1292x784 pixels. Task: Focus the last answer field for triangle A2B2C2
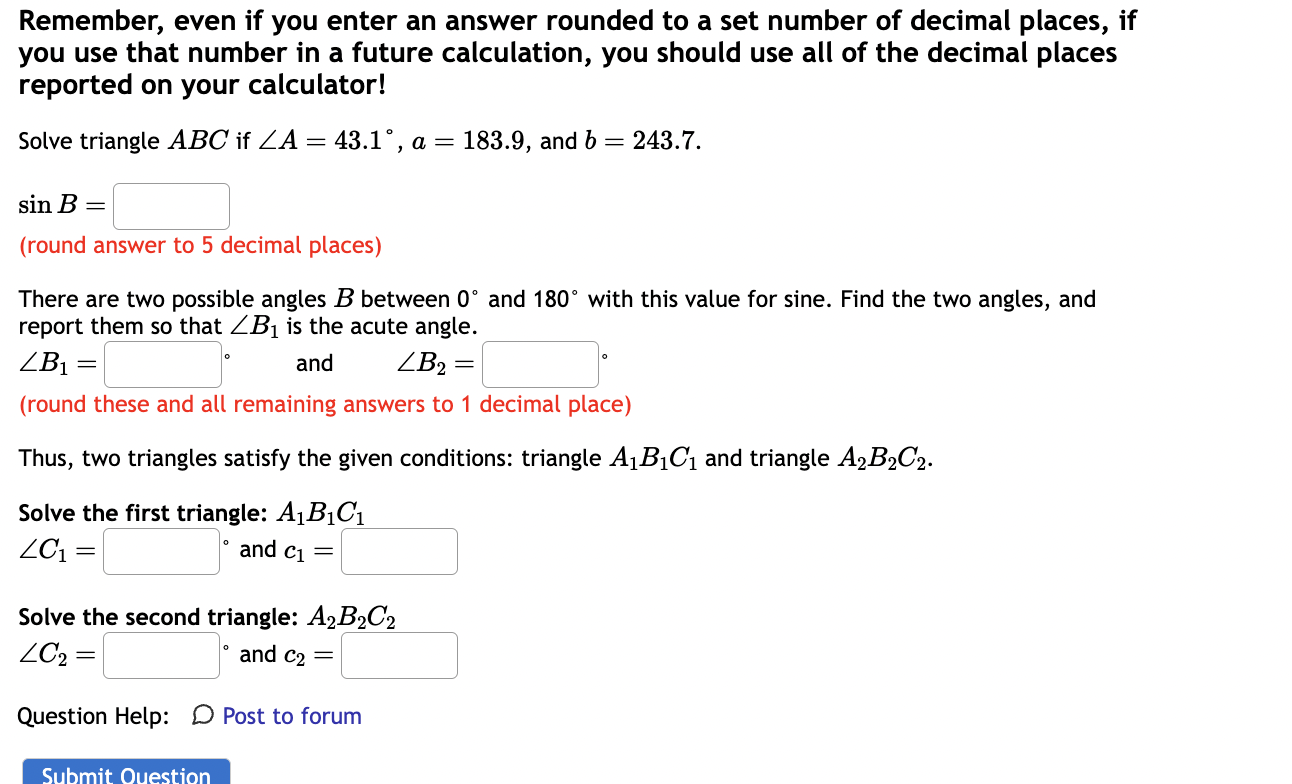pyautogui.click(x=398, y=655)
